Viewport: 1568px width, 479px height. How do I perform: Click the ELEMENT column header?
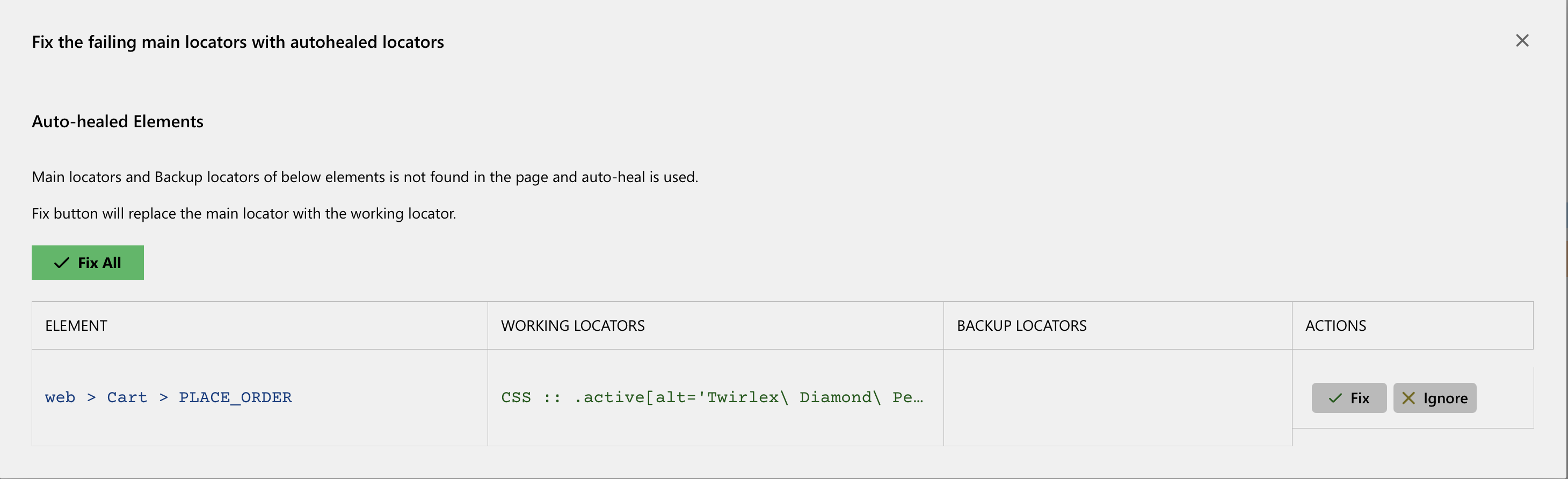click(x=76, y=325)
